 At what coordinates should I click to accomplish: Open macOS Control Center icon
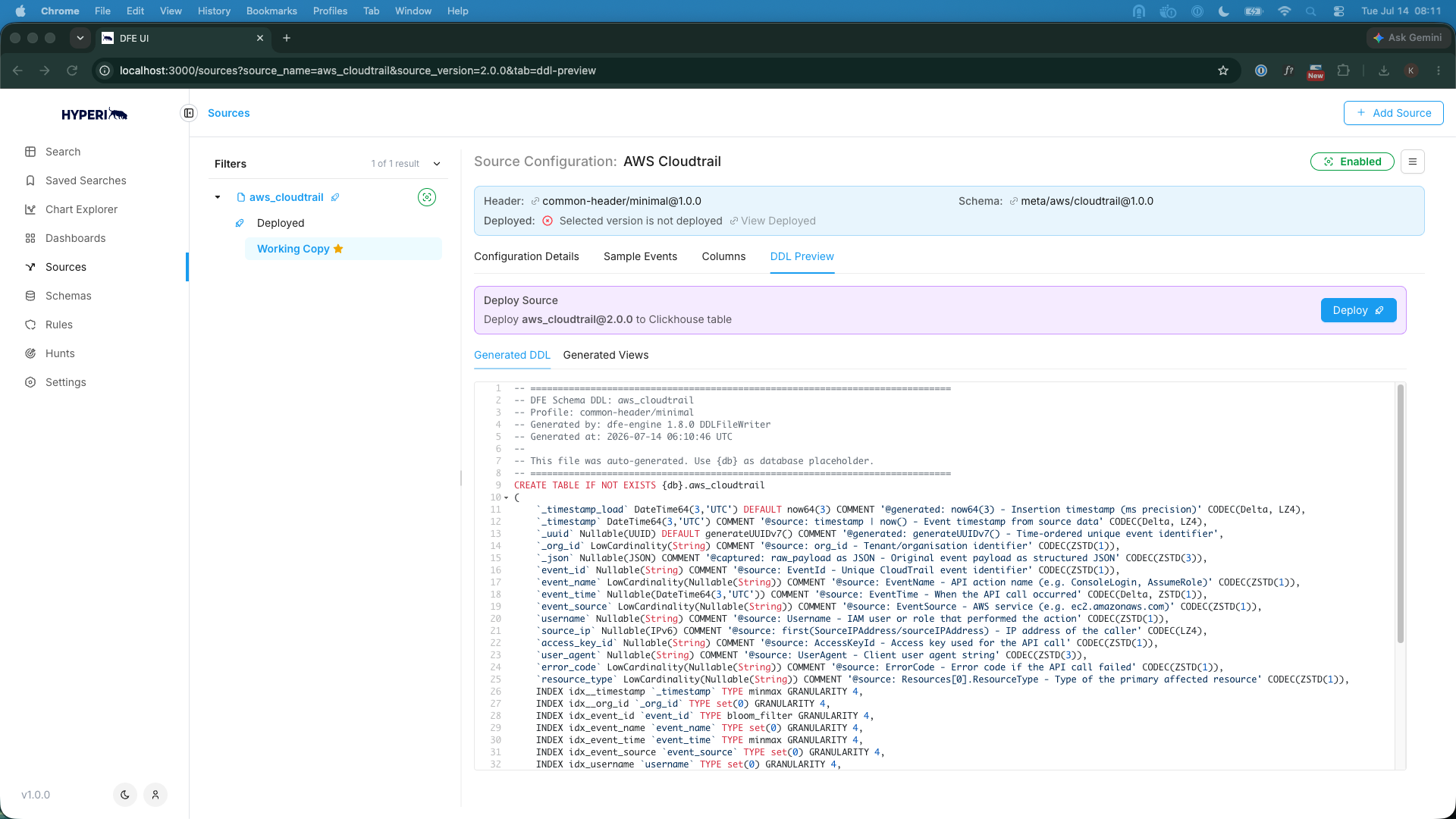(x=1338, y=11)
